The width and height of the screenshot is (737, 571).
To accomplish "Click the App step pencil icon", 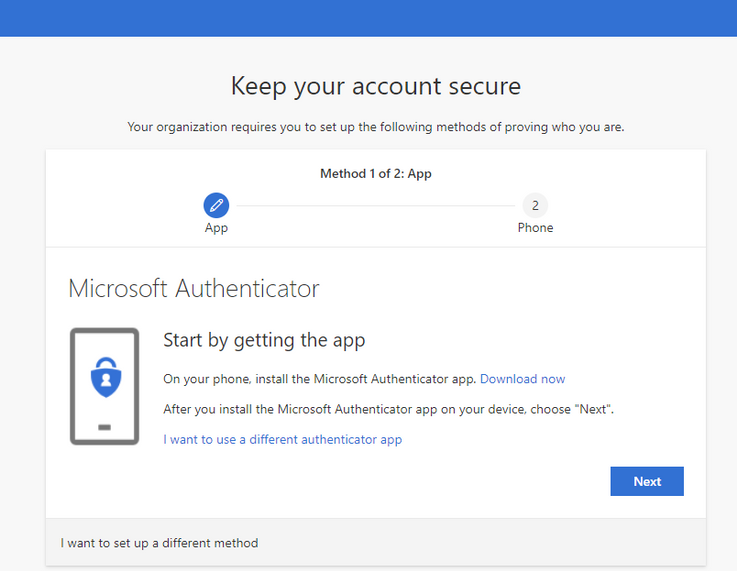I will pyautogui.click(x=216, y=205).
